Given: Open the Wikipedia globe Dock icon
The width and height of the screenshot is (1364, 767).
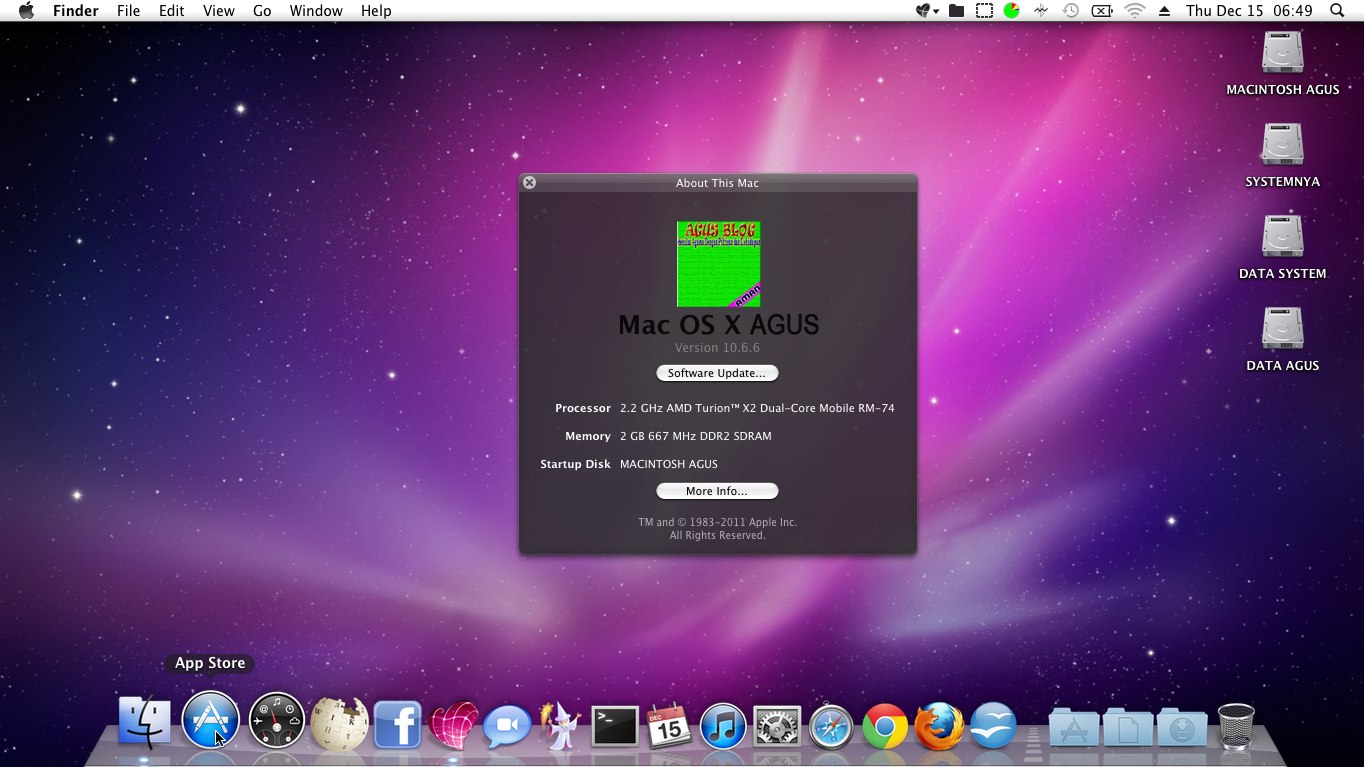Looking at the screenshot, I should [x=339, y=723].
